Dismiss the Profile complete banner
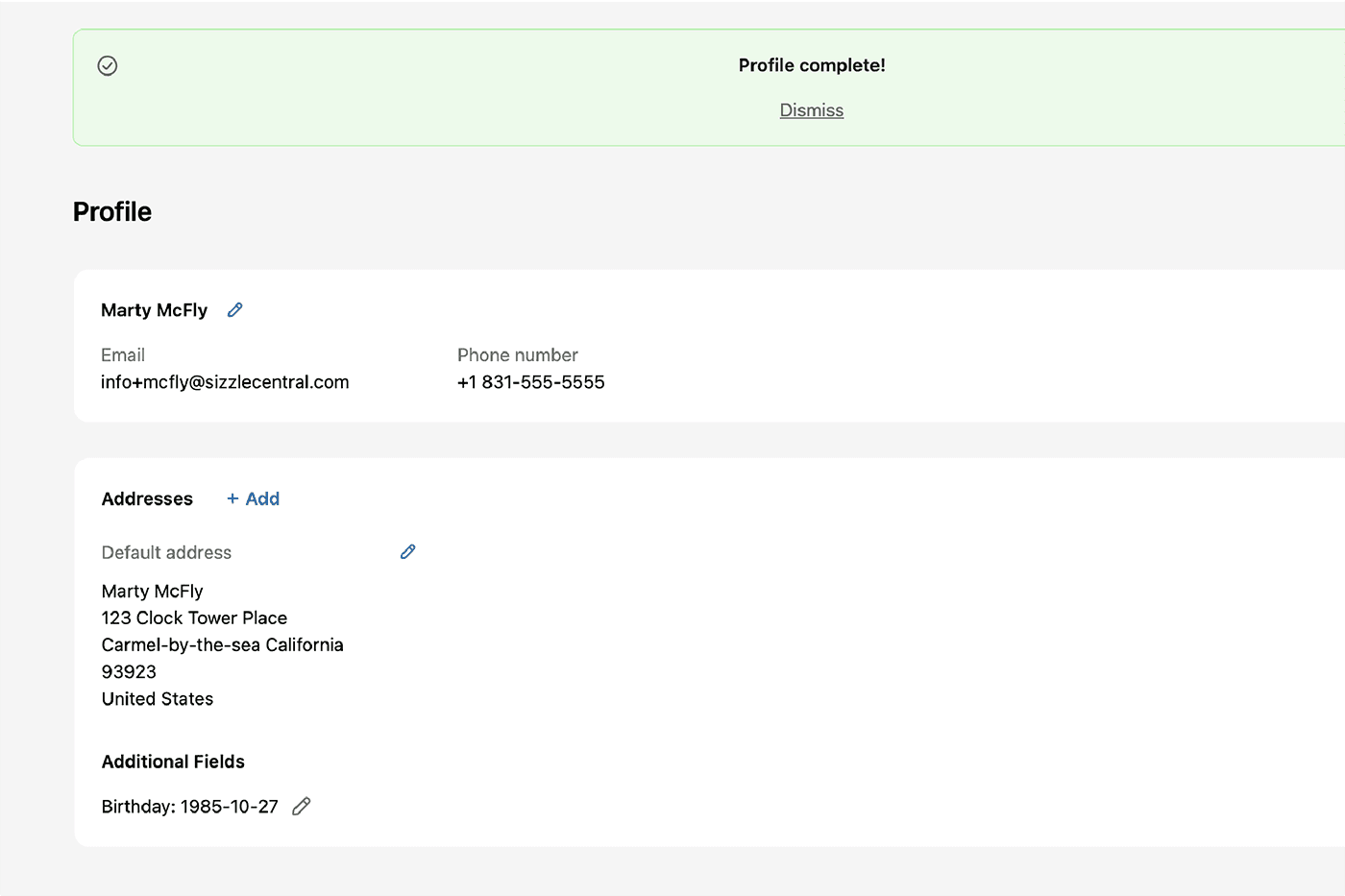 click(812, 110)
